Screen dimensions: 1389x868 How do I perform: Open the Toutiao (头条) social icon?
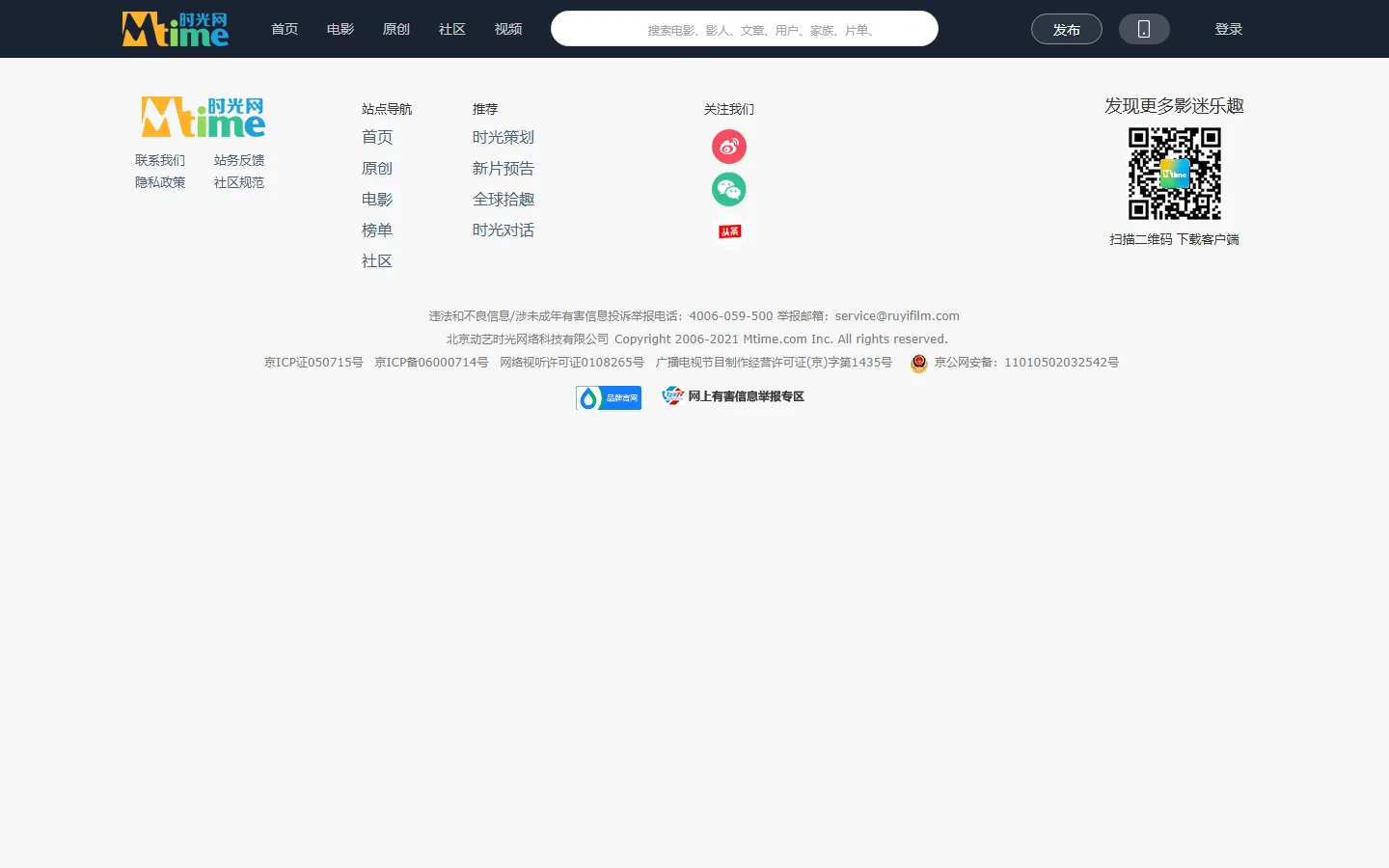click(x=729, y=231)
